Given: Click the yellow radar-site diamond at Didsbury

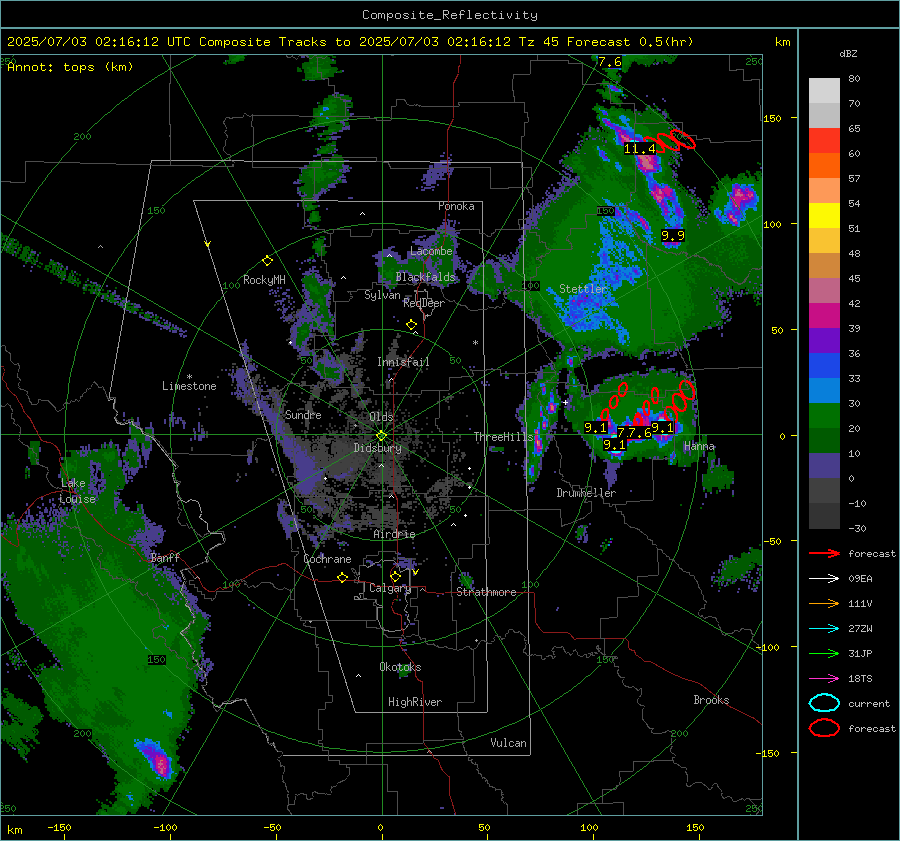Looking at the screenshot, I should pyautogui.click(x=381, y=436).
